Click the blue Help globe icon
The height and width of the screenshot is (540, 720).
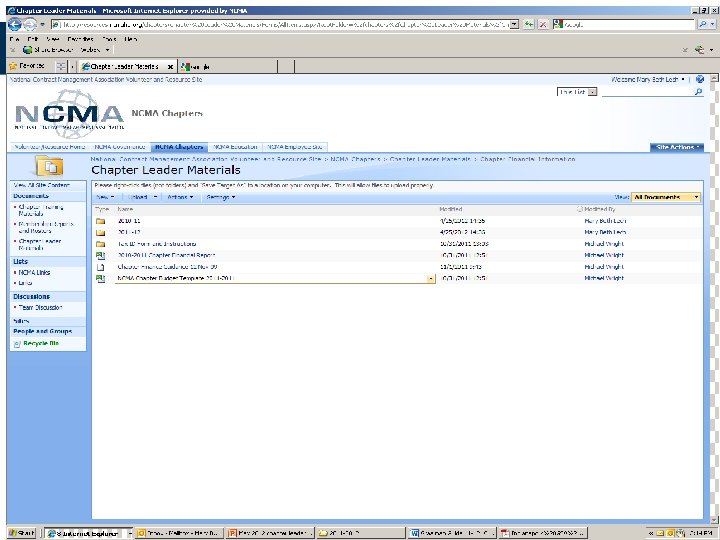(700, 79)
